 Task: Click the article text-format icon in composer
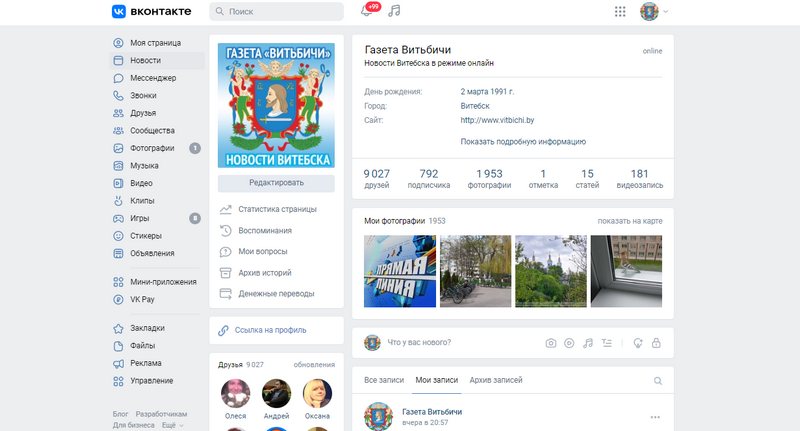point(607,343)
